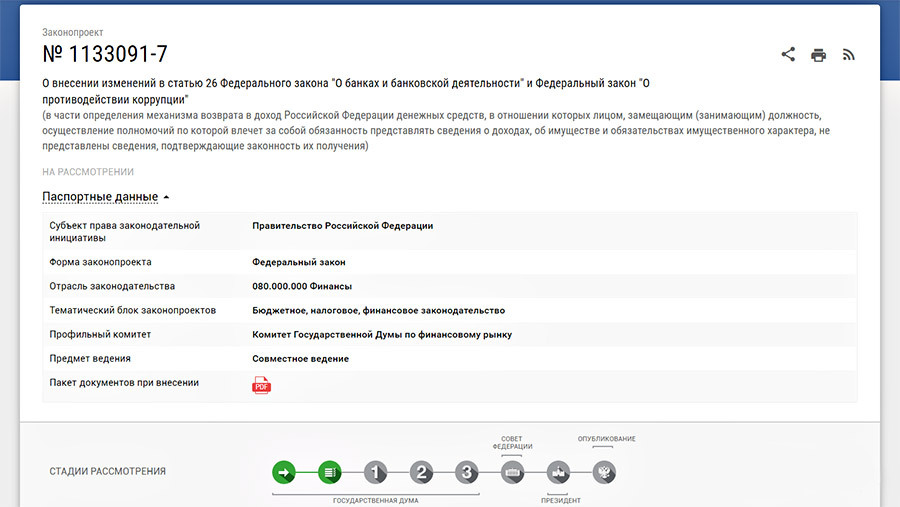Screen dimensions: 900x507
Task: Print the bill page
Action: [x=818, y=55]
